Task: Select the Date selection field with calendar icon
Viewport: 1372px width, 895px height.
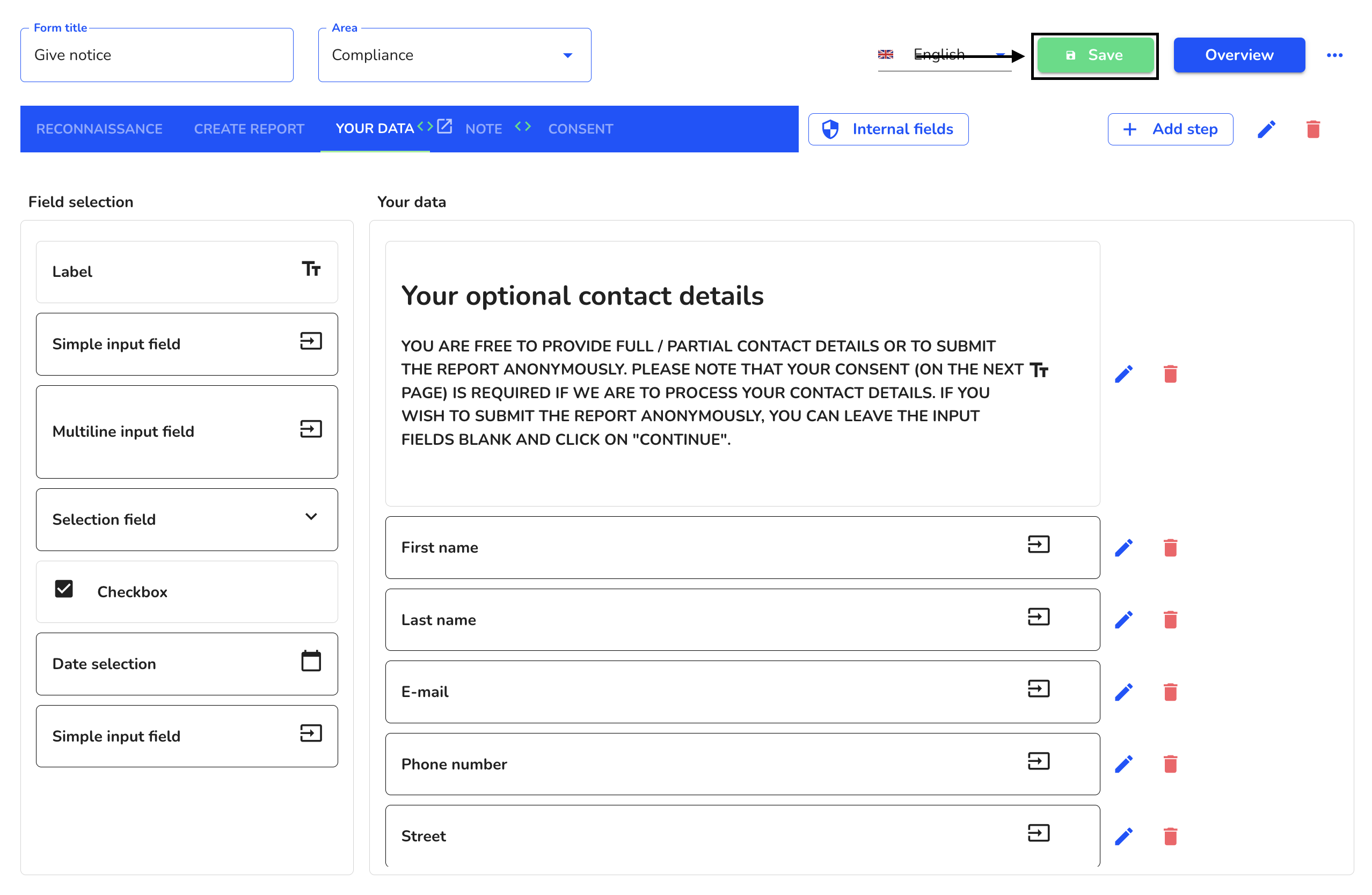Action: 187,663
